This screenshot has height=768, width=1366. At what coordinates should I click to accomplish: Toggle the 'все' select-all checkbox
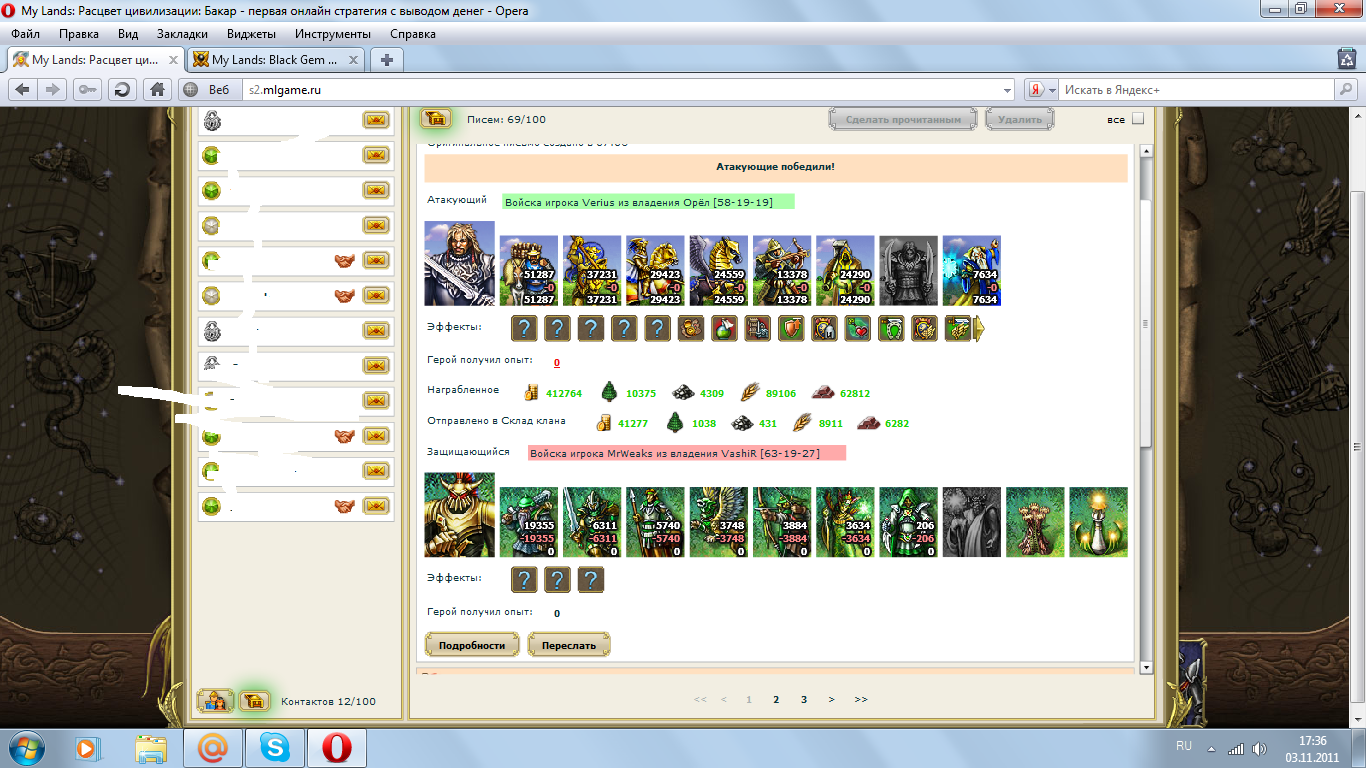pos(1137,120)
